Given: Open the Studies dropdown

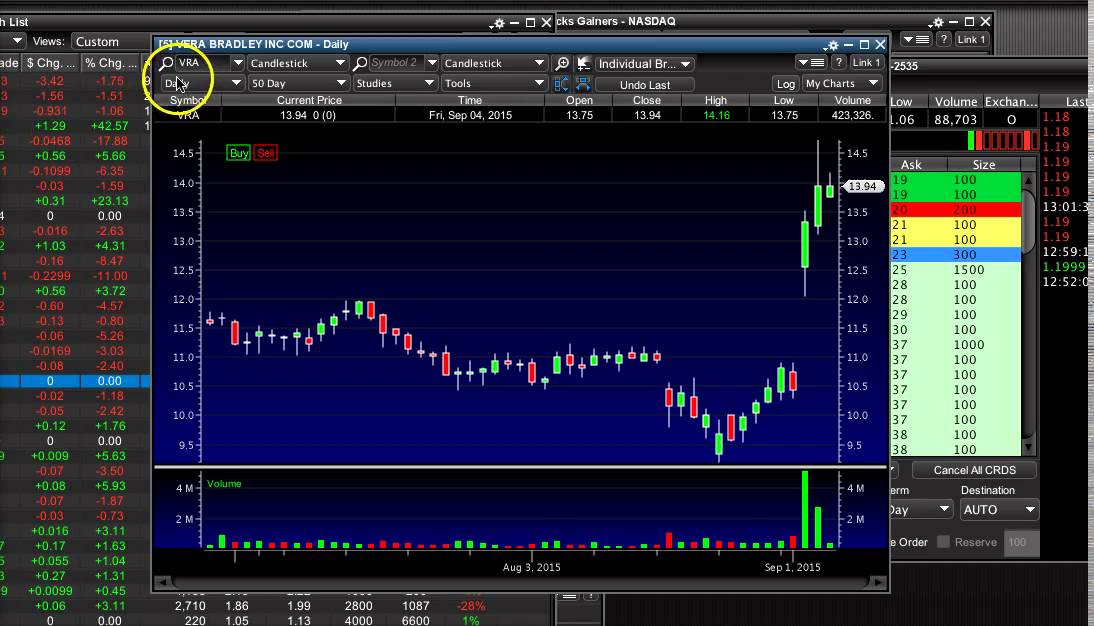Looking at the screenshot, I should click(395, 84).
